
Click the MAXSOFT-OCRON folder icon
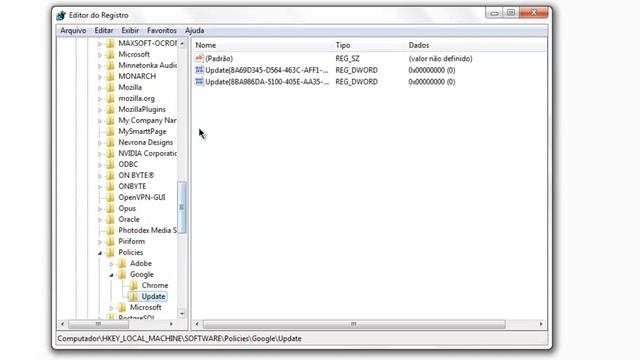110,43
